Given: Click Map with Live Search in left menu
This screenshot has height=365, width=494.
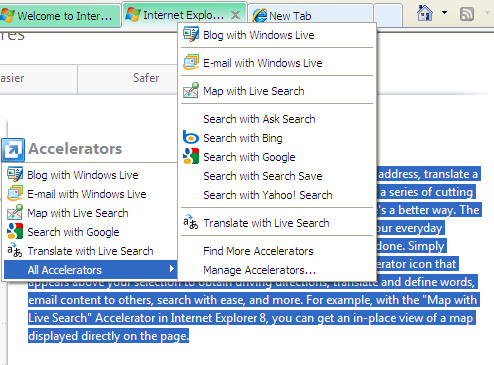Looking at the screenshot, I should coord(90,213).
